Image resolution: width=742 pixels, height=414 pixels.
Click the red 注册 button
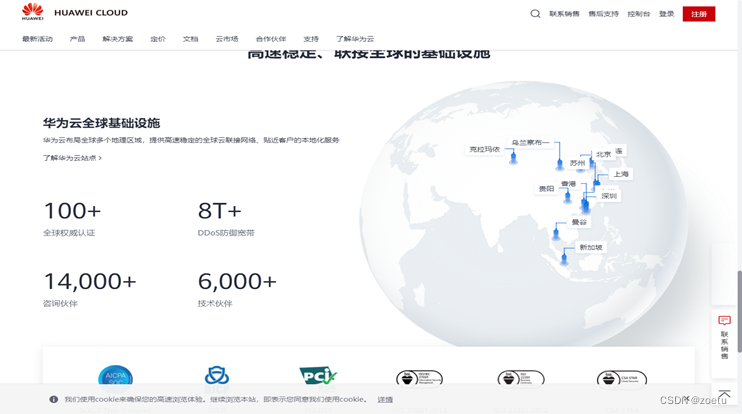(x=699, y=14)
